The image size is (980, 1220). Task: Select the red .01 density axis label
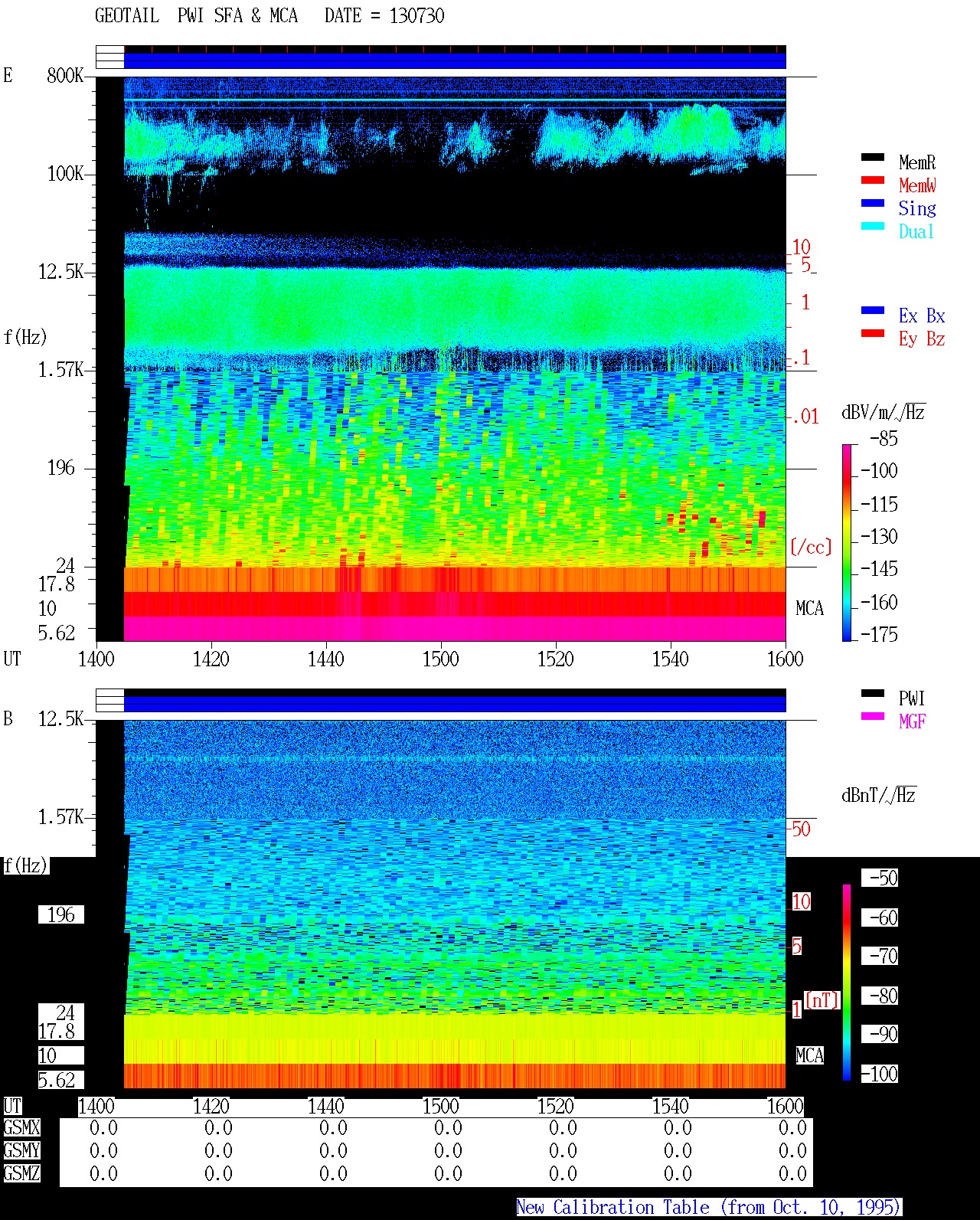point(805,417)
